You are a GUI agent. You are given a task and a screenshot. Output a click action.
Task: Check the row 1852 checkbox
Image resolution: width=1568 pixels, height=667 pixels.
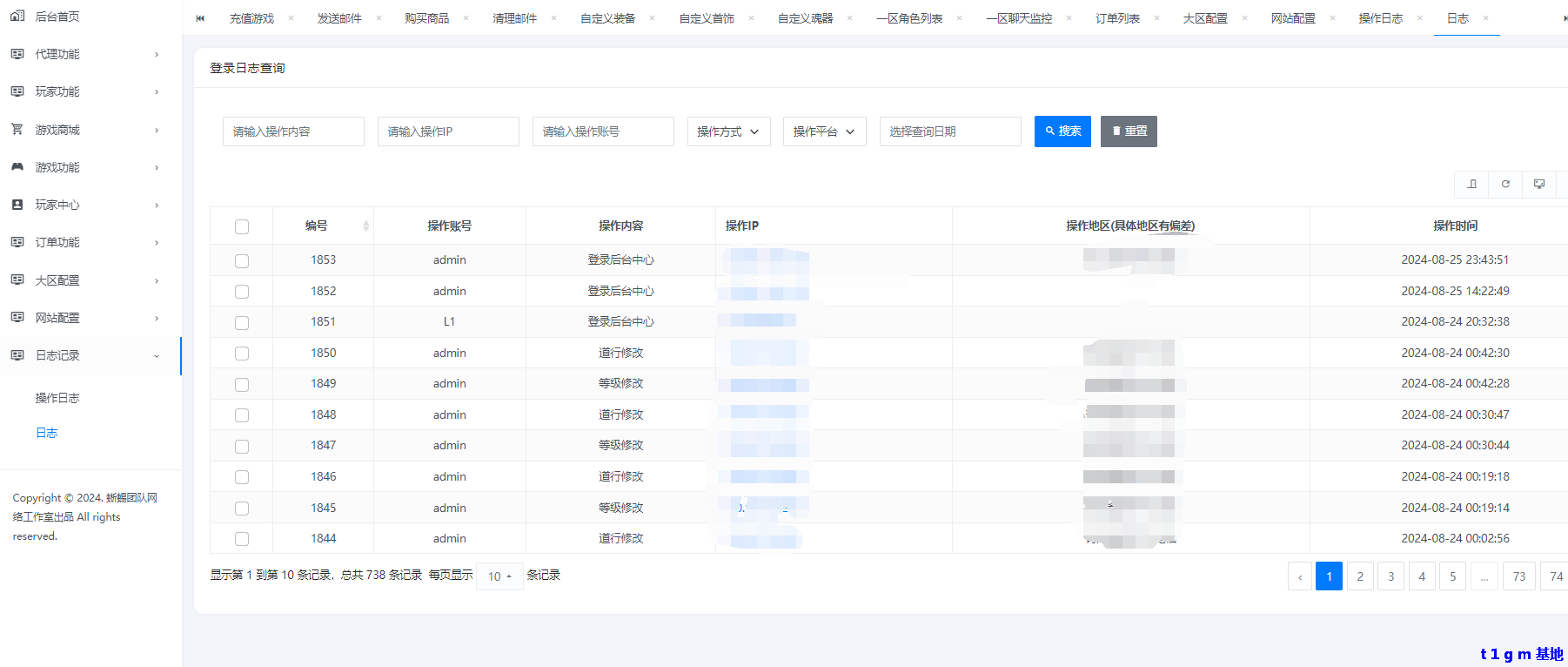(242, 292)
